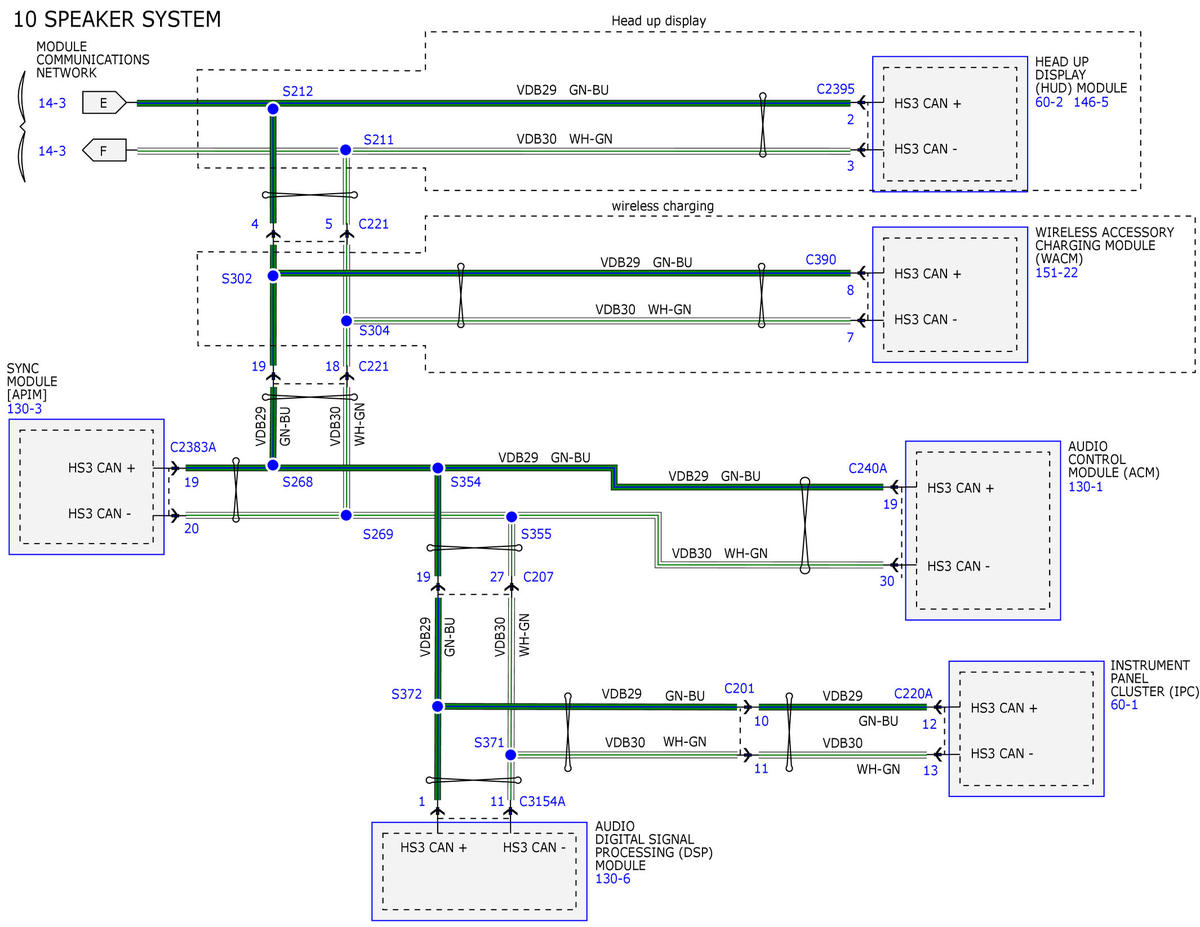Select the S212 splice dot
Viewport: 1200px width, 927px height.
272,108
